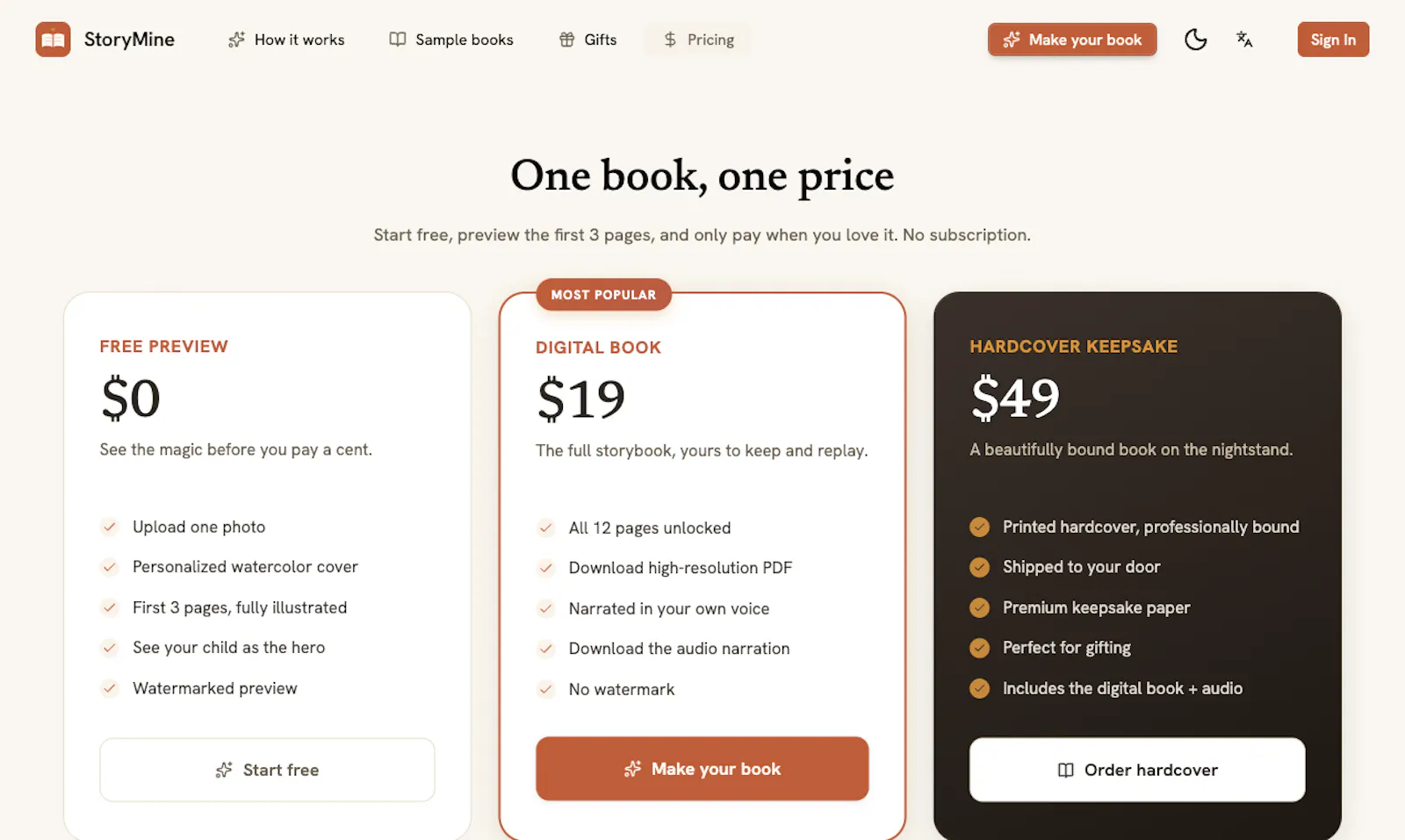Click the Sign In button

1333,39
